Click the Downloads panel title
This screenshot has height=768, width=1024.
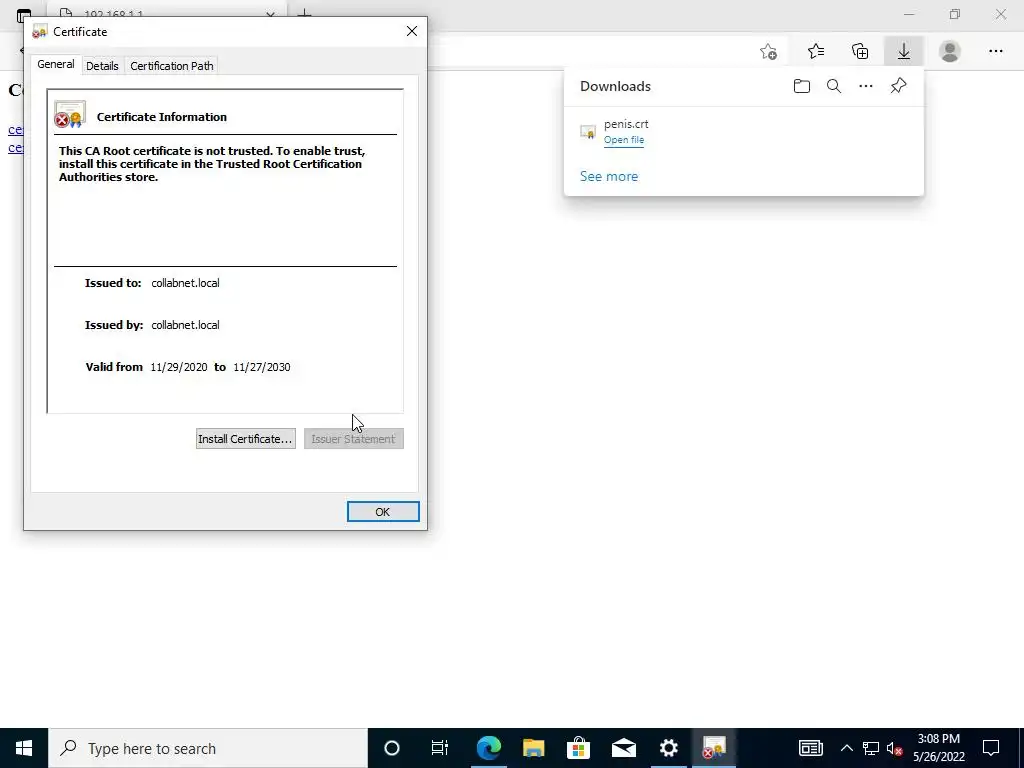615,86
